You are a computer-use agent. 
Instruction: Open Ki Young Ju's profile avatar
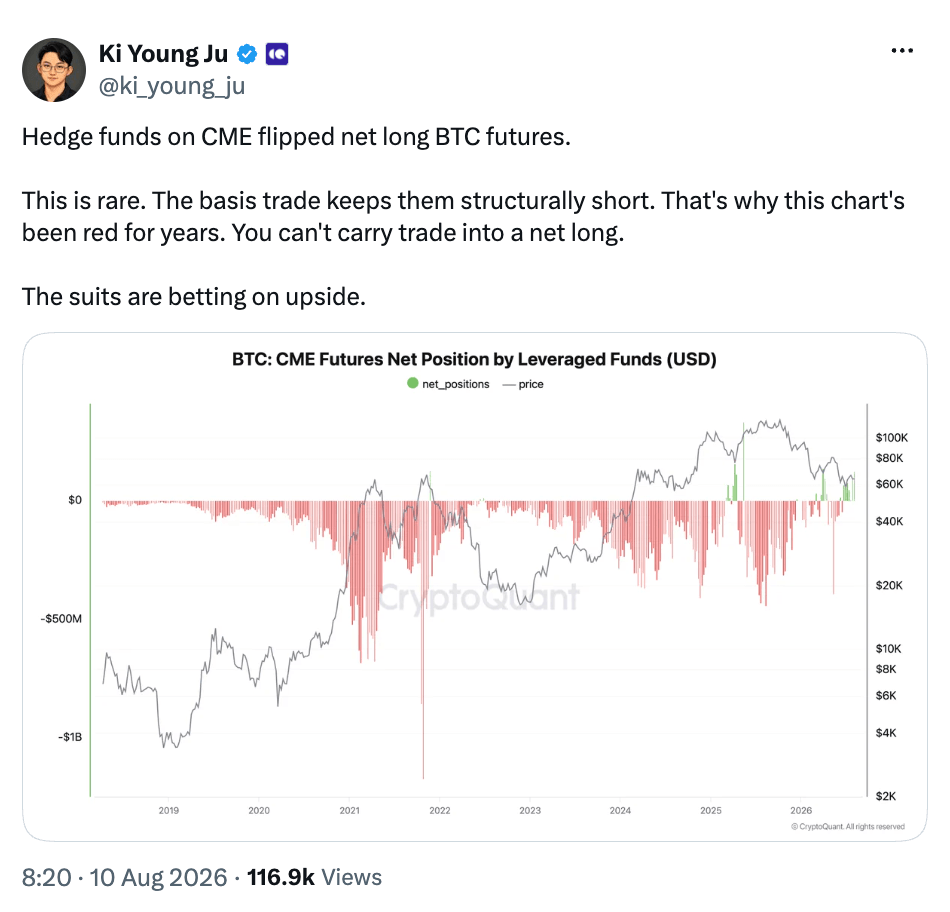click(x=54, y=70)
